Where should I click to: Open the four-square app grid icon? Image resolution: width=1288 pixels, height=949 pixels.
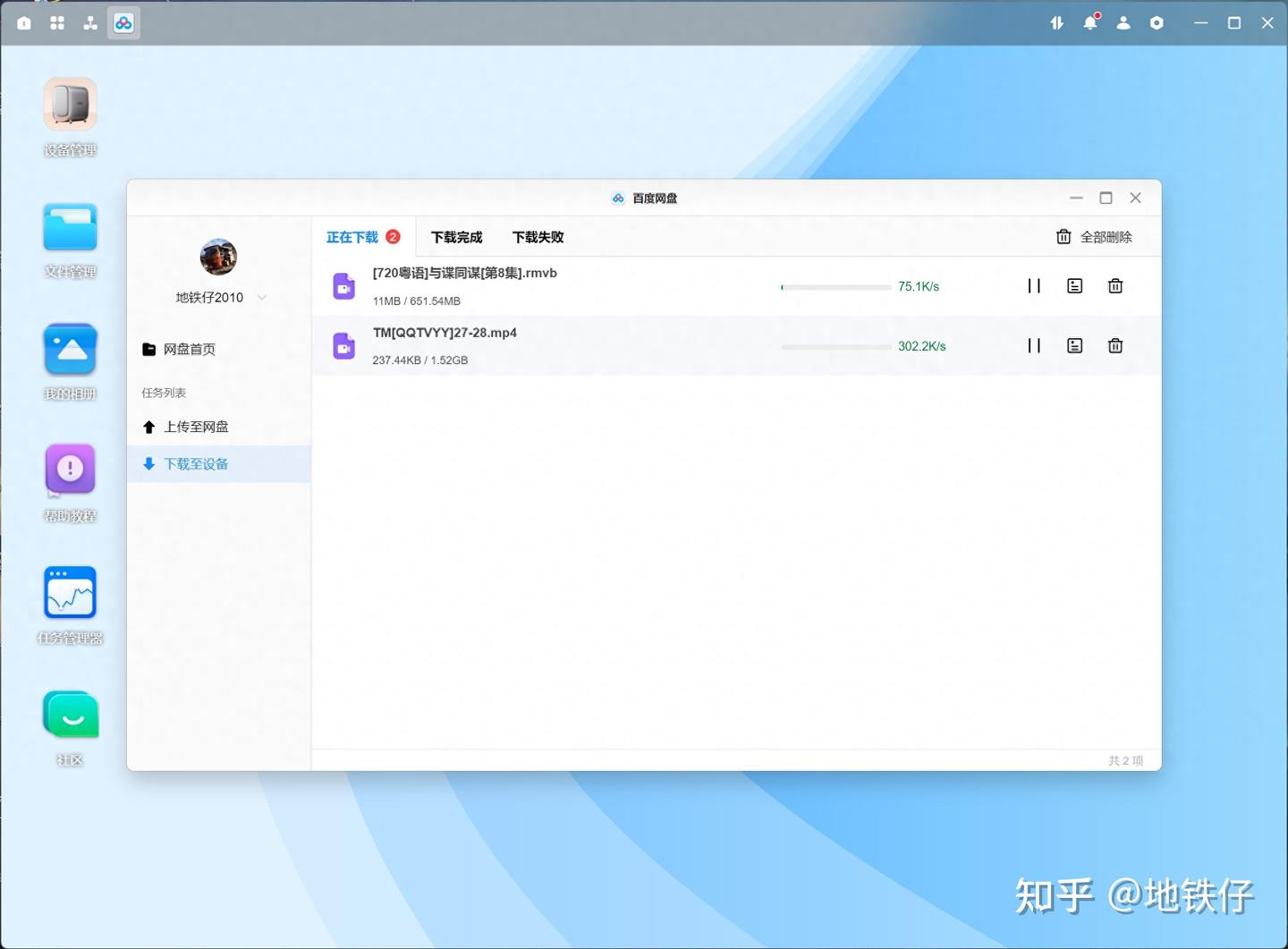pyautogui.click(x=57, y=23)
